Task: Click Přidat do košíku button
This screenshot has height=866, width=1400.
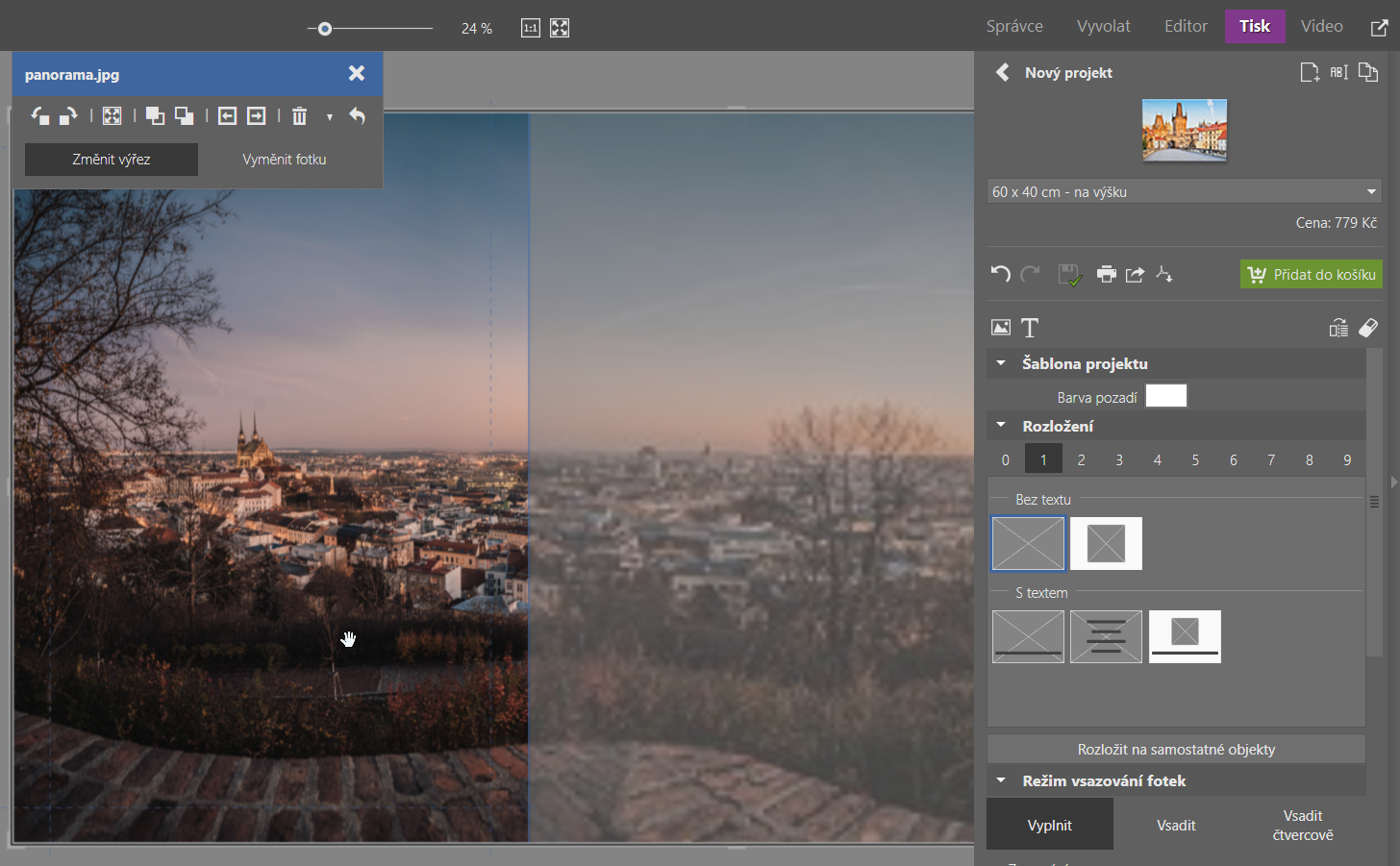Action: coord(1312,274)
